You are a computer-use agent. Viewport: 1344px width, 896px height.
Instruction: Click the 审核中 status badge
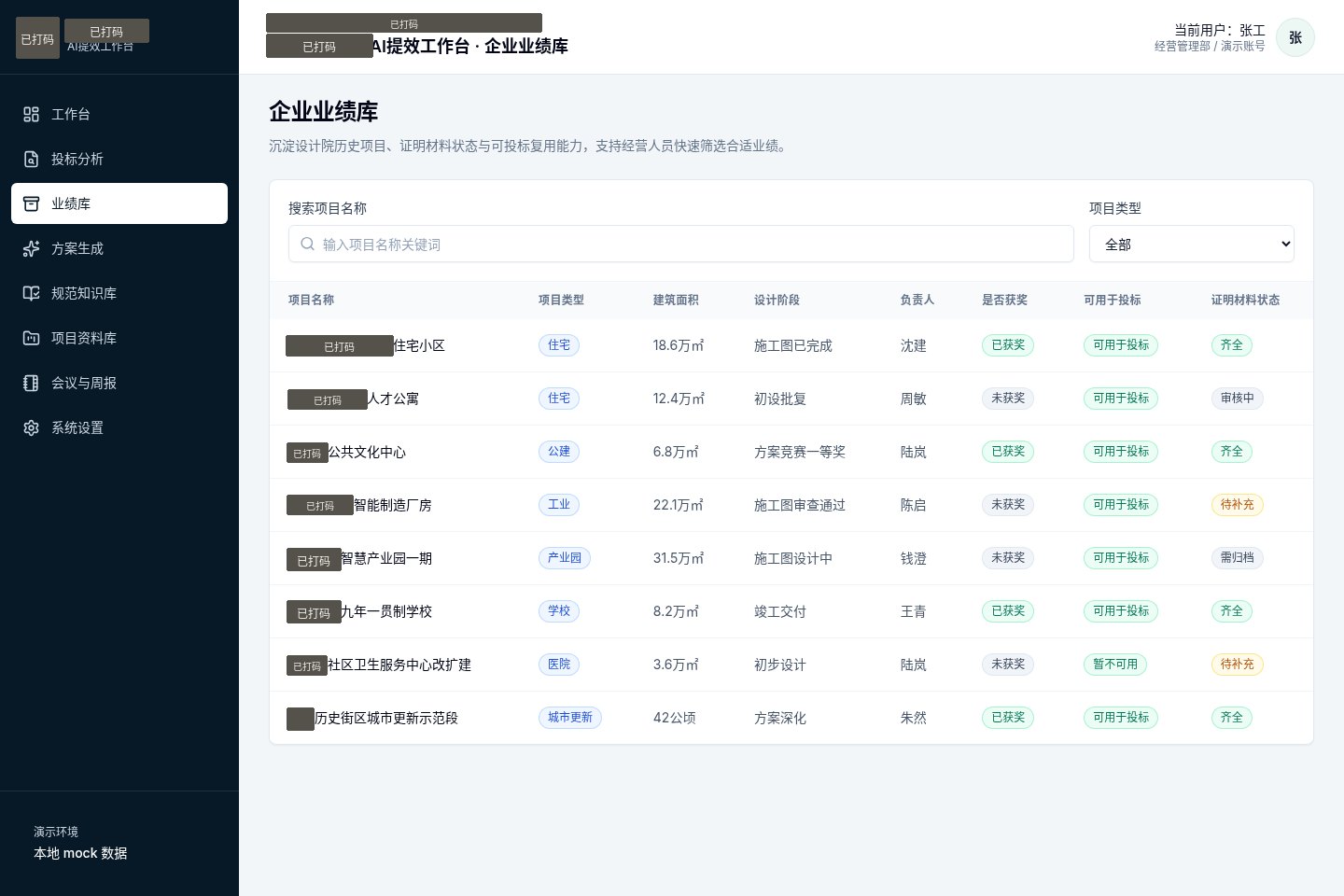[1238, 399]
